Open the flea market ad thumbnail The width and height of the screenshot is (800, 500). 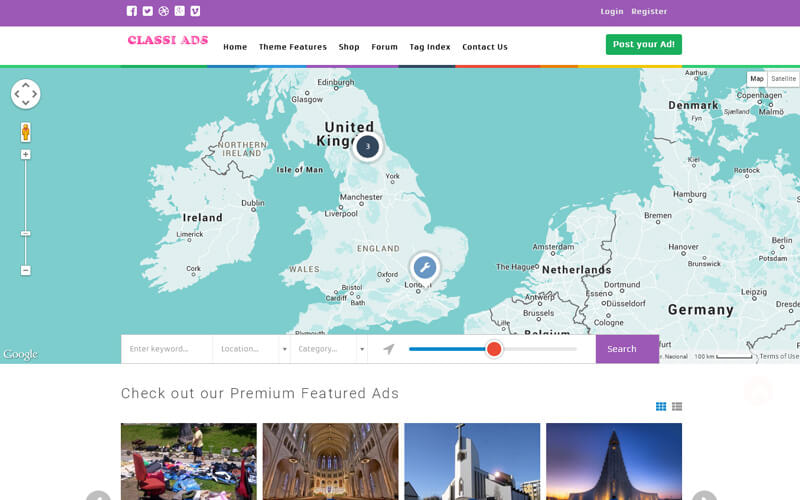tap(189, 461)
